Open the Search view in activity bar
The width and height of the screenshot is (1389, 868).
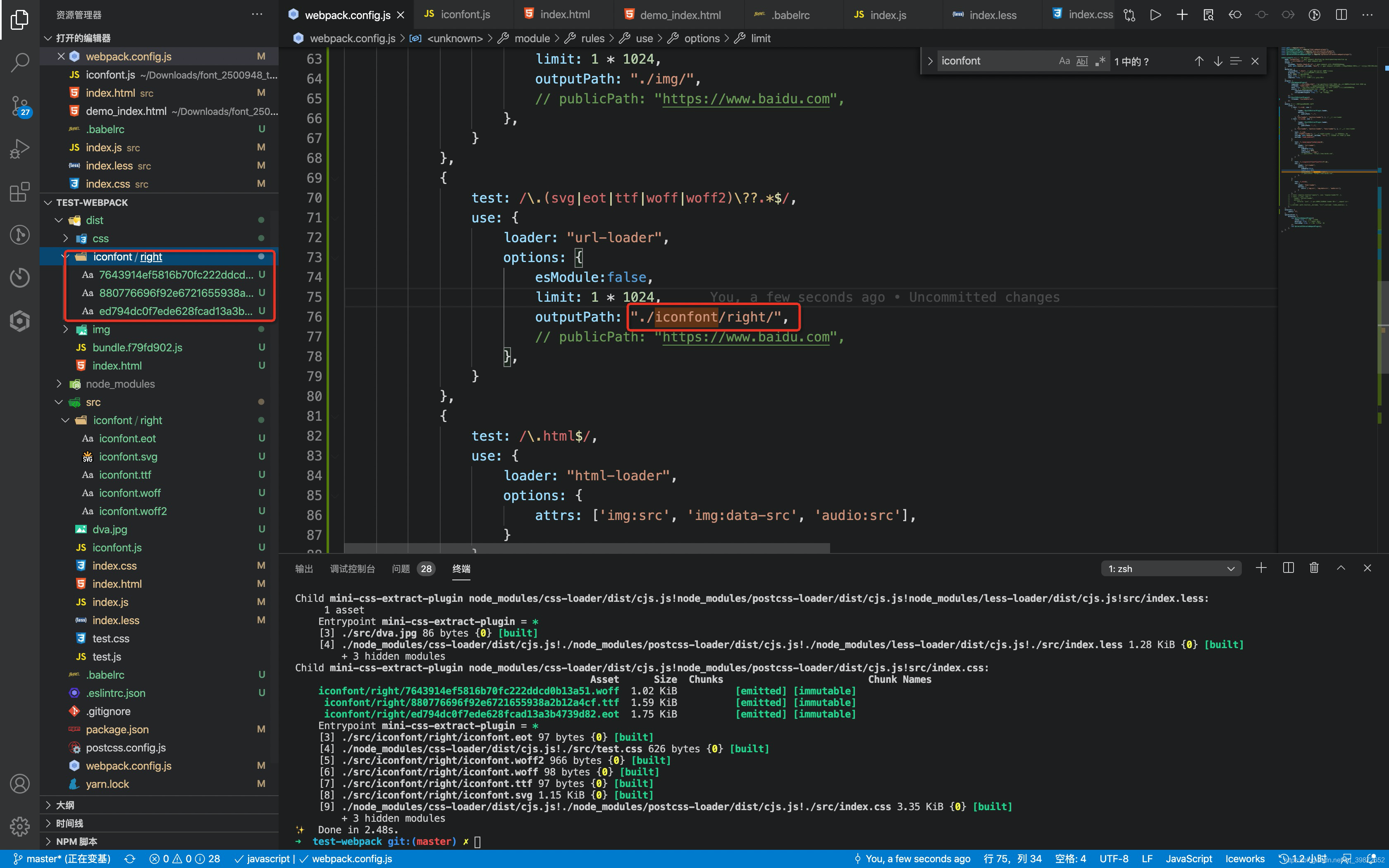point(19,62)
